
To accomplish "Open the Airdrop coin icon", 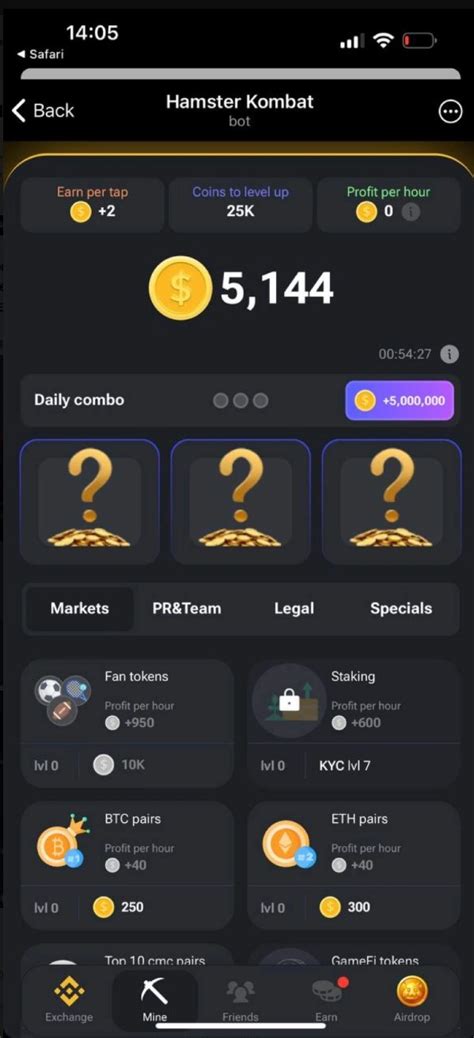I will 412,991.
